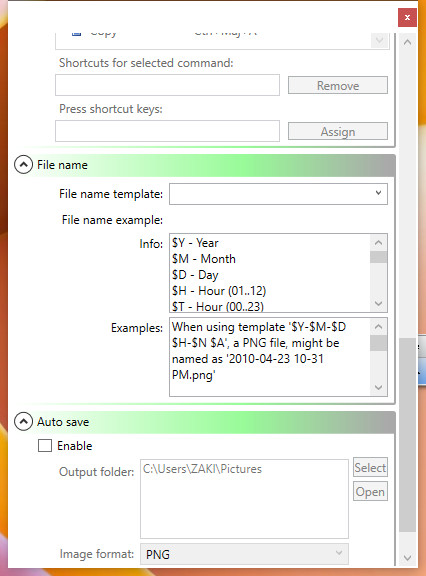Close the settings window
This screenshot has height=576, width=426.
(x=407, y=17)
